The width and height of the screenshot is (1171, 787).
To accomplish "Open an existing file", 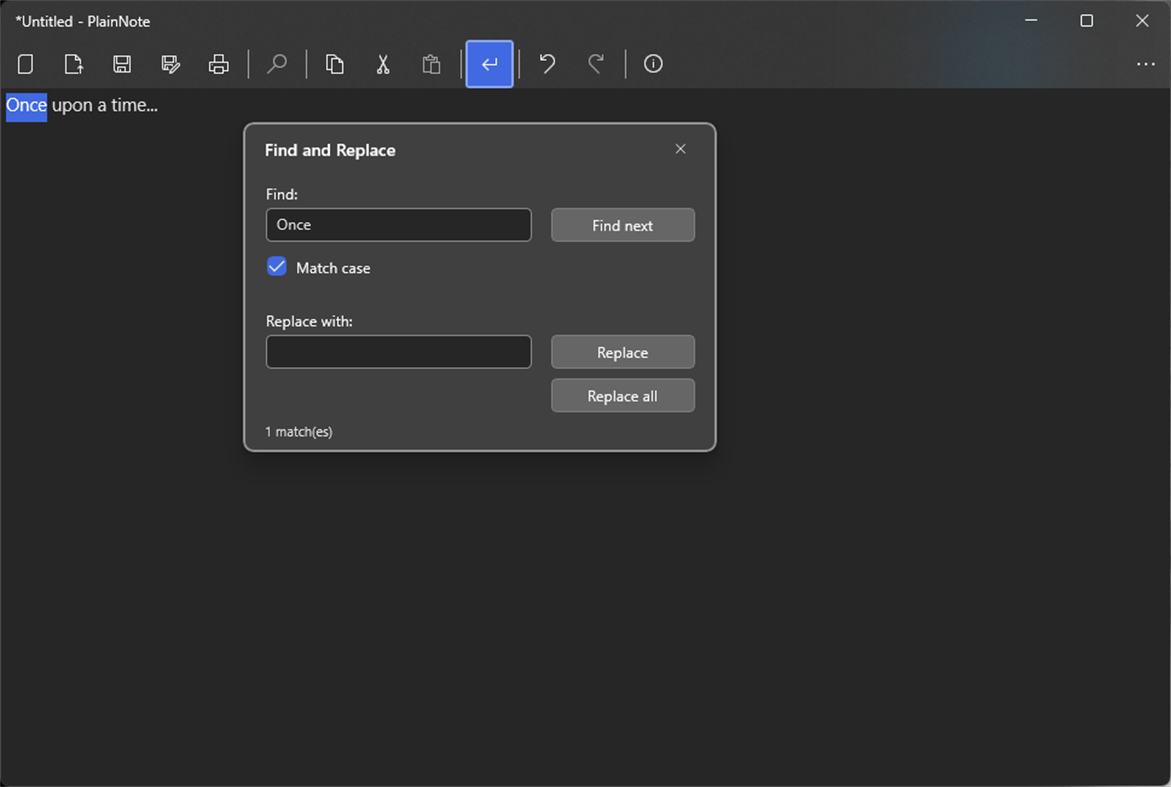I will pos(73,64).
